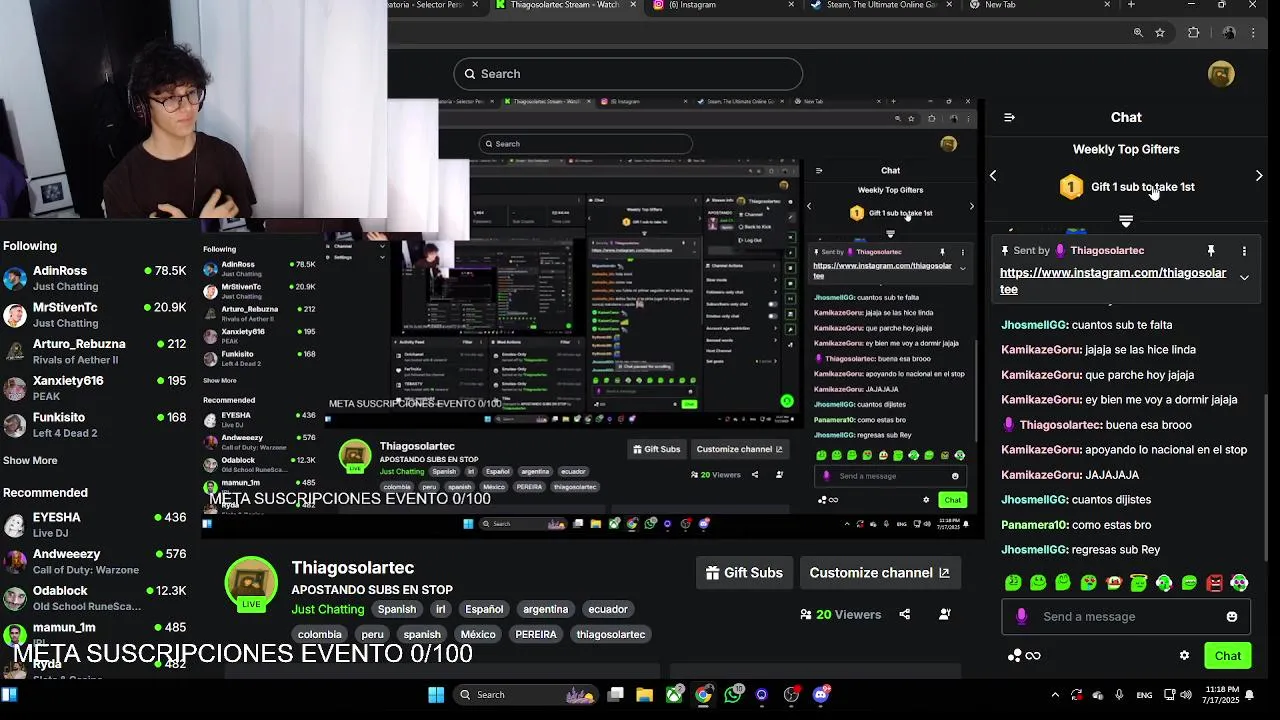Open Funkisito channel in Following list
The image size is (1280, 720).
[x=95, y=425]
